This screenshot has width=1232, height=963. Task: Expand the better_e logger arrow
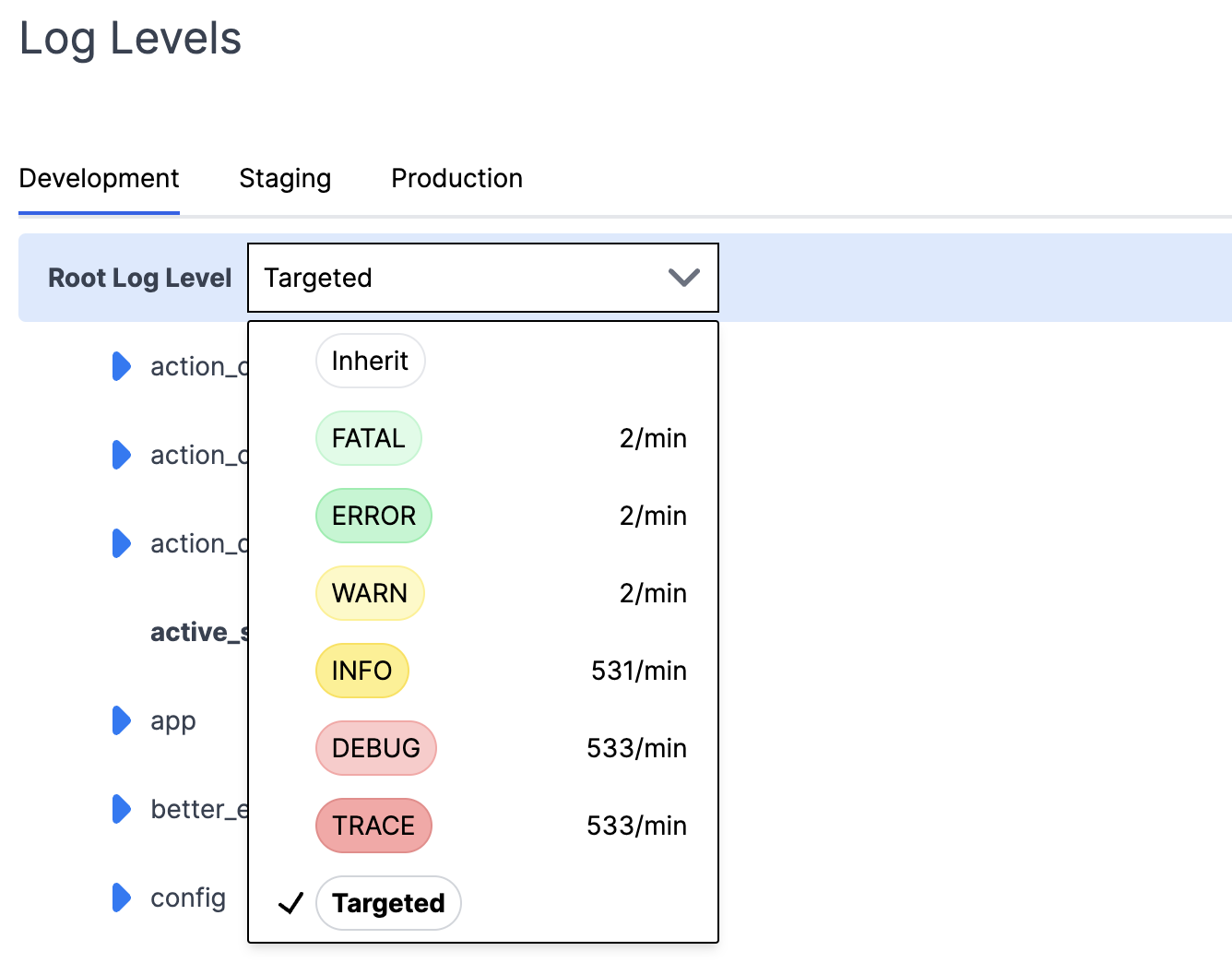coord(121,809)
